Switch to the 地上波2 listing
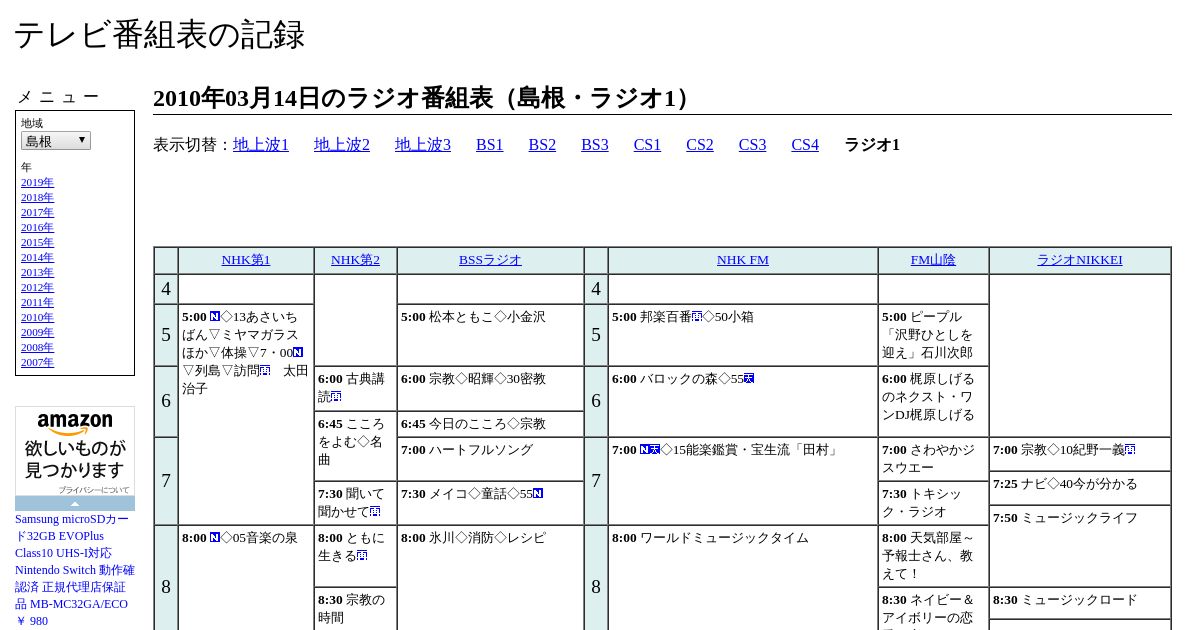 tap(342, 145)
